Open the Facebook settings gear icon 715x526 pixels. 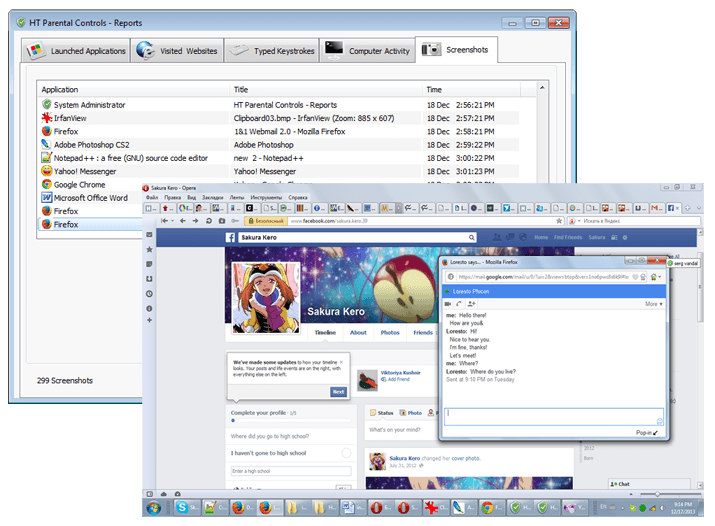625,237
